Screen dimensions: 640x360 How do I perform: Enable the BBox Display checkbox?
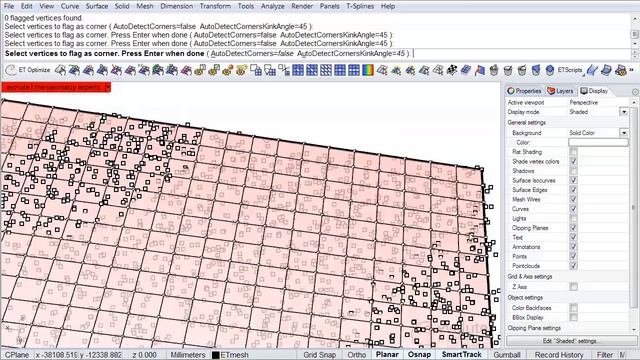(573, 317)
